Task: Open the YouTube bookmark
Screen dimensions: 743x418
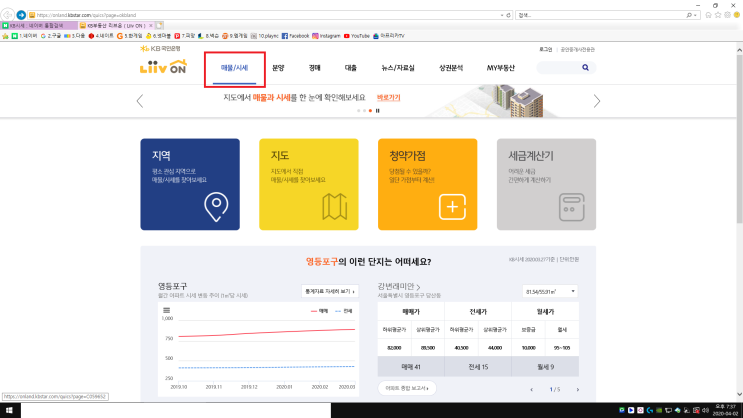Action: pyautogui.click(x=356, y=36)
